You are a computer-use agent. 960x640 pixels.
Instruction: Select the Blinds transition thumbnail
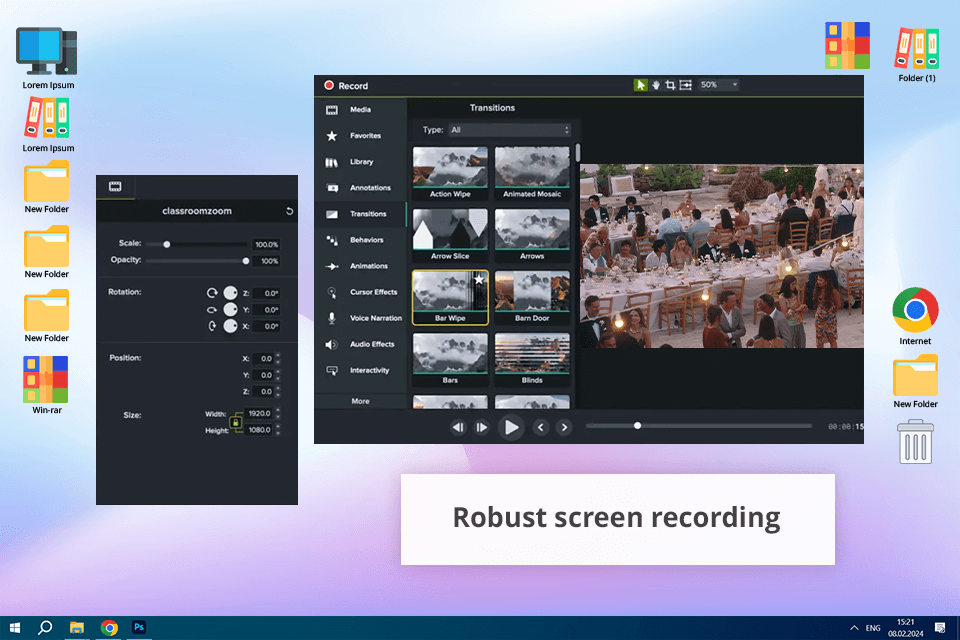click(x=532, y=360)
